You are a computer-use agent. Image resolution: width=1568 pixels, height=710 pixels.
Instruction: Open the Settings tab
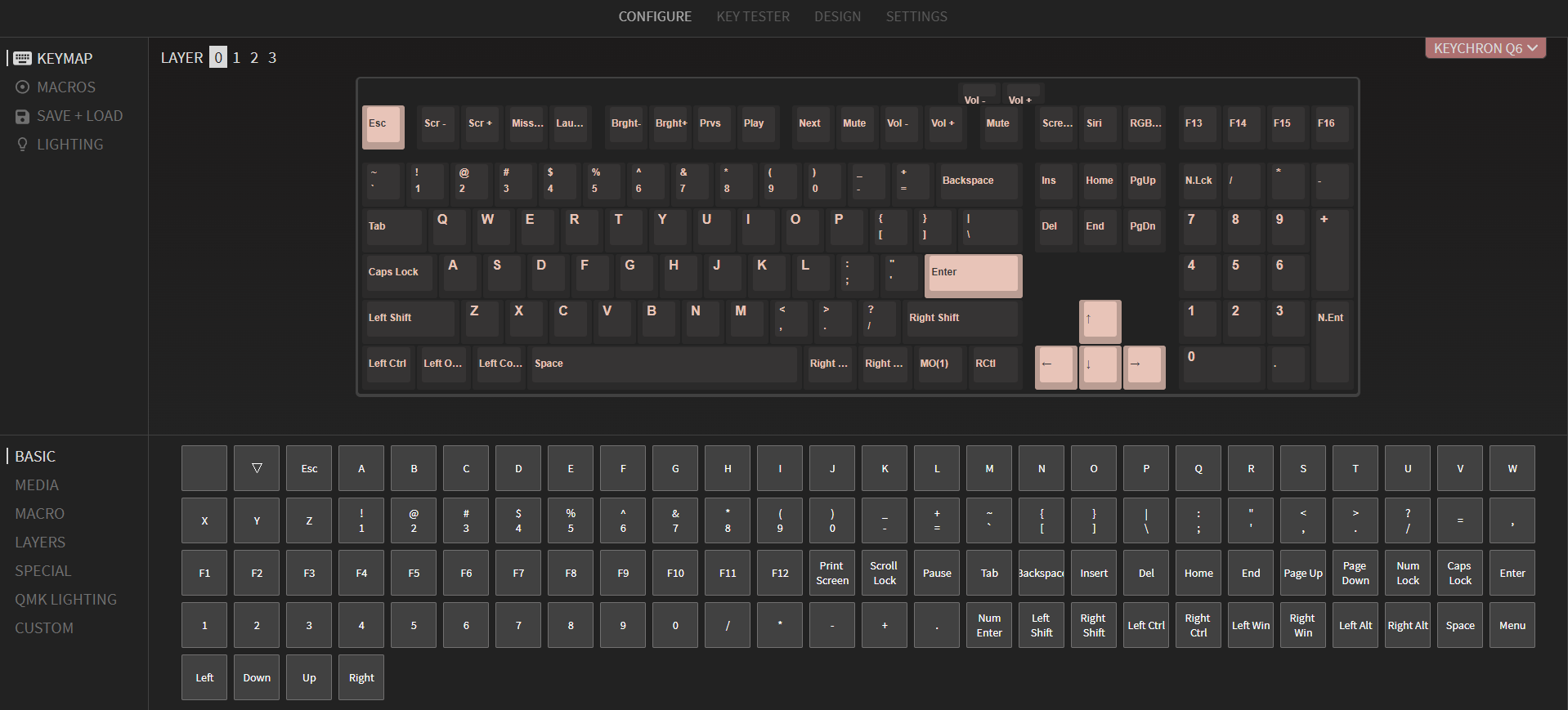[916, 16]
